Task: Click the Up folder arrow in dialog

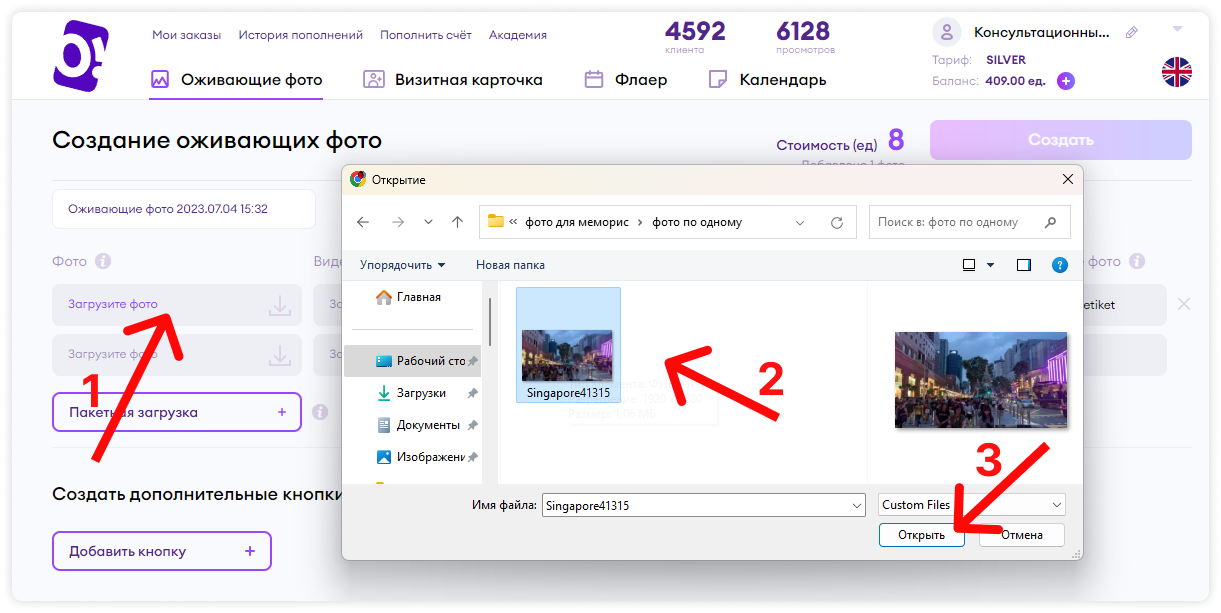Action: (457, 222)
